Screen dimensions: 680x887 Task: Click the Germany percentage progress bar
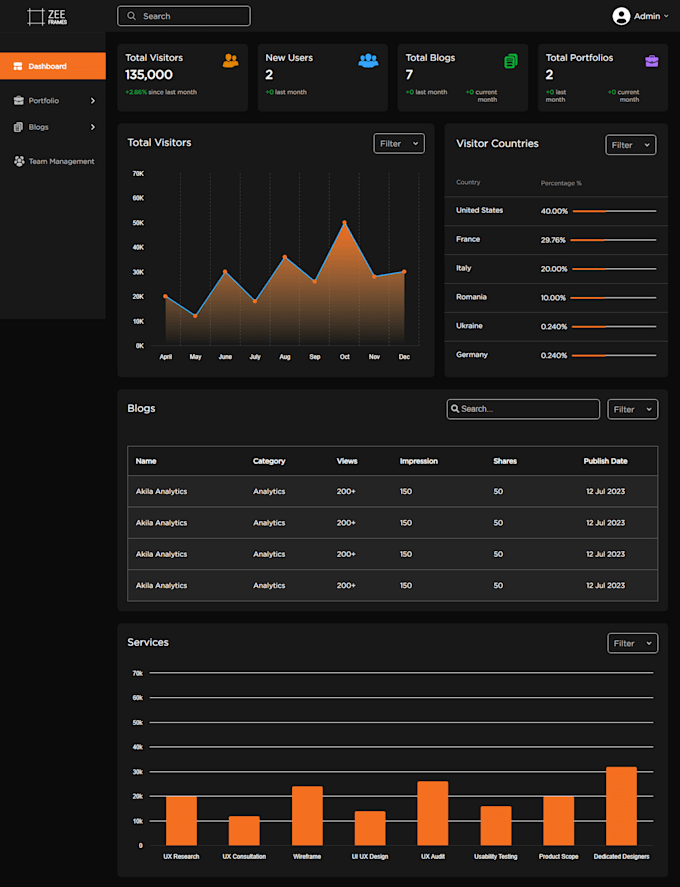click(x=614, y=355)
